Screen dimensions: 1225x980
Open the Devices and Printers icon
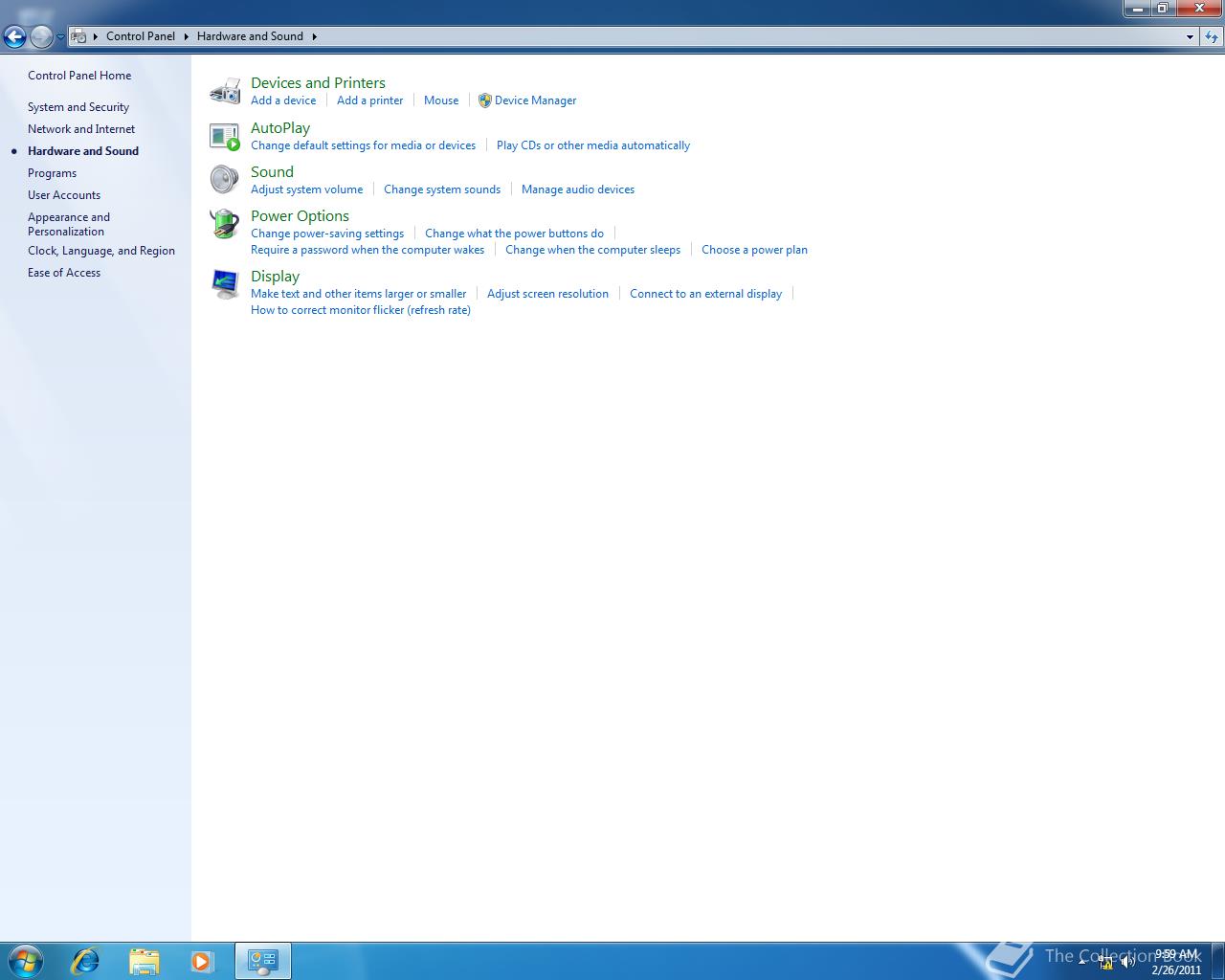225,91
